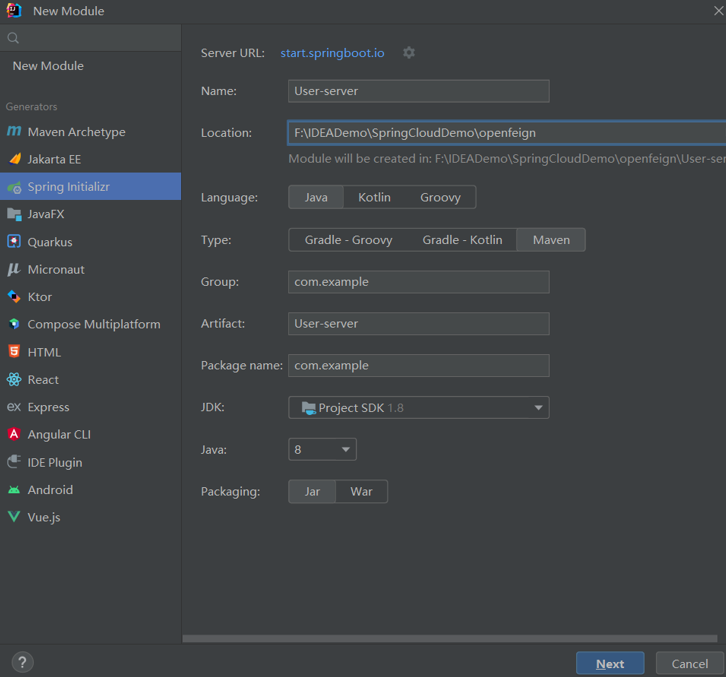Select Vue.js in generators list
This screenshot has height=677, width=726.
[44, 517]
